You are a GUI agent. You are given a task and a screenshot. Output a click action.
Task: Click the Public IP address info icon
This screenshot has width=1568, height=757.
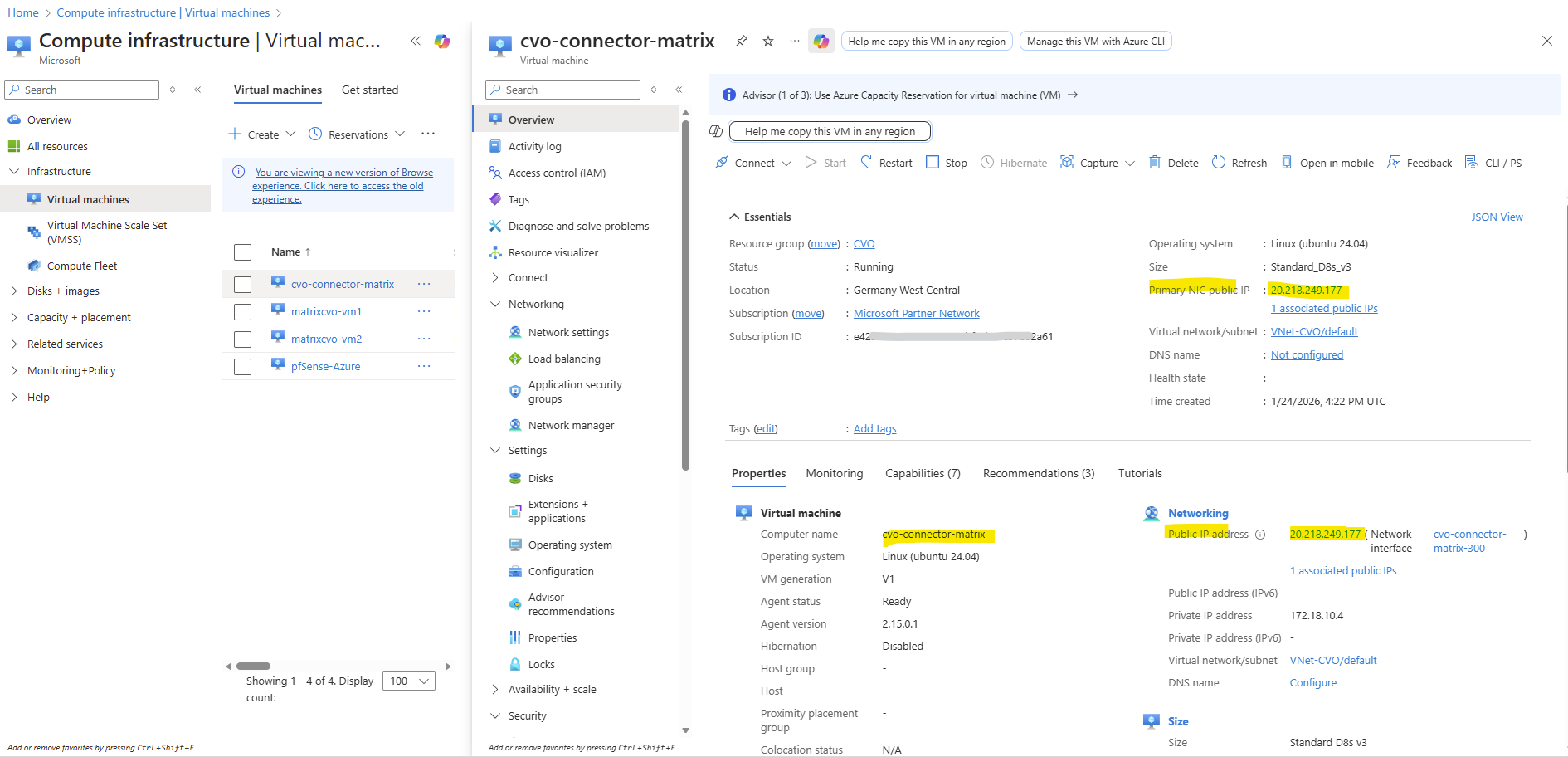[x=1260, y=535]
